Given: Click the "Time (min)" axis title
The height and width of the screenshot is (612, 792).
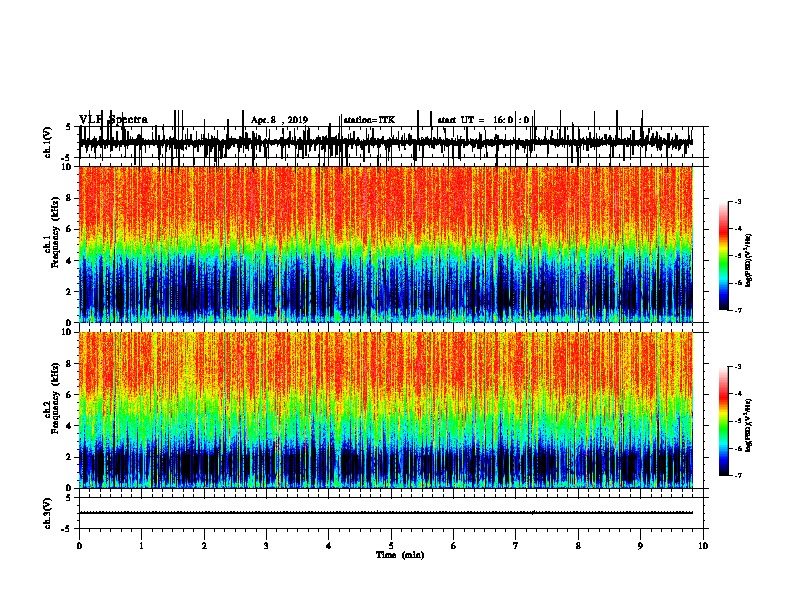Looking at the screenshot, I should pyautogui.click(x=400, y=555).
